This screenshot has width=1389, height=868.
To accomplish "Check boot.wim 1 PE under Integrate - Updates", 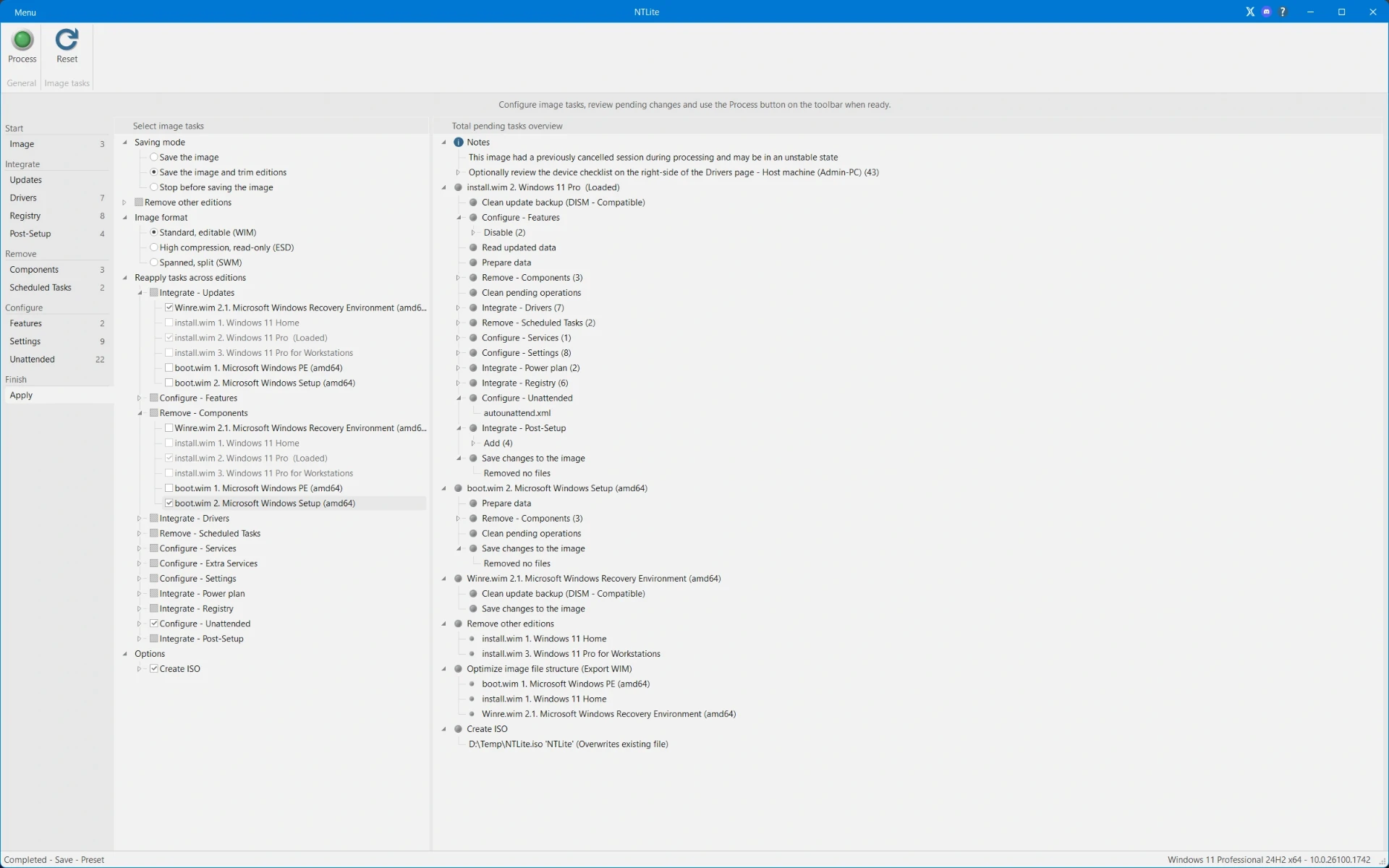I will coord(169,368).
